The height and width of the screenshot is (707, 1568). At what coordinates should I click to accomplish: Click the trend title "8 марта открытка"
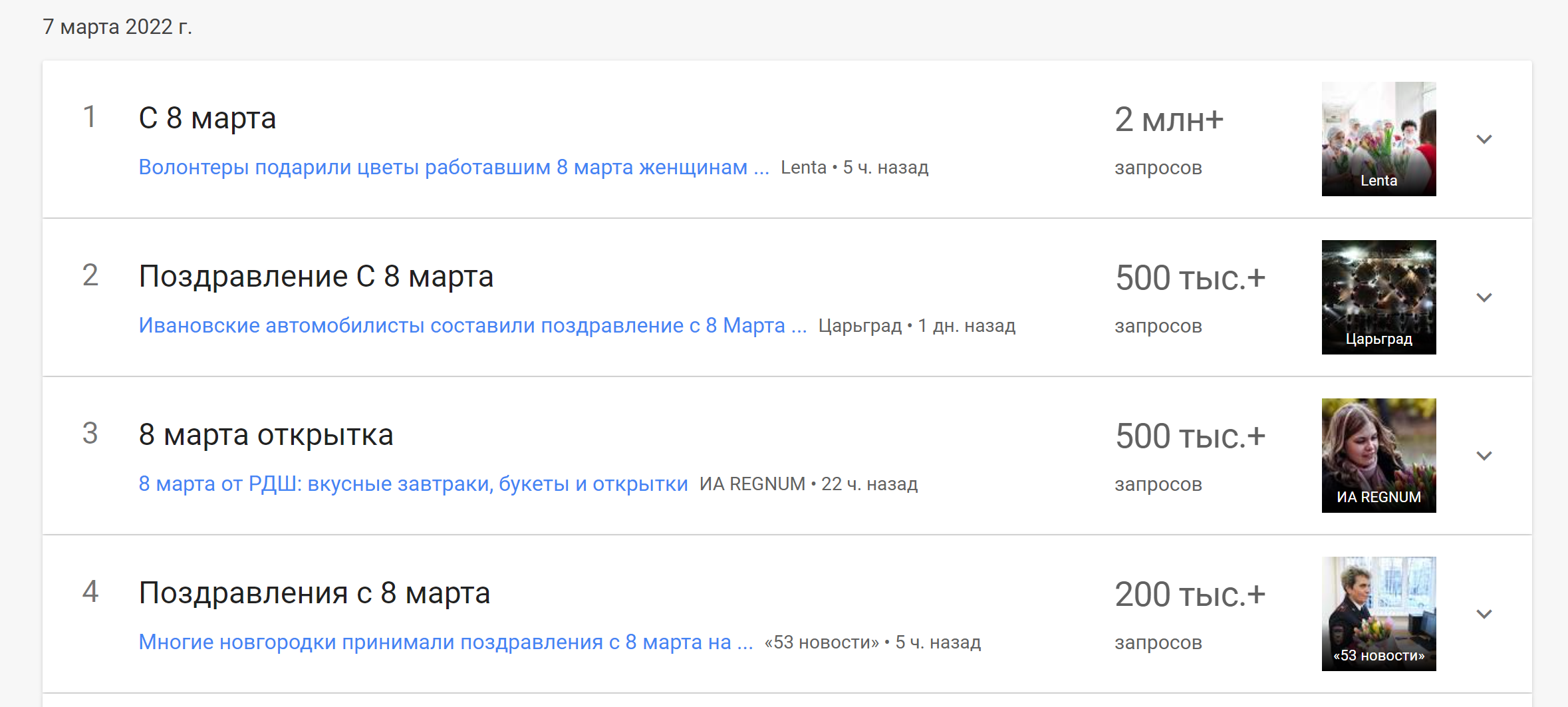pyautogui.click(x=265, y=435)
